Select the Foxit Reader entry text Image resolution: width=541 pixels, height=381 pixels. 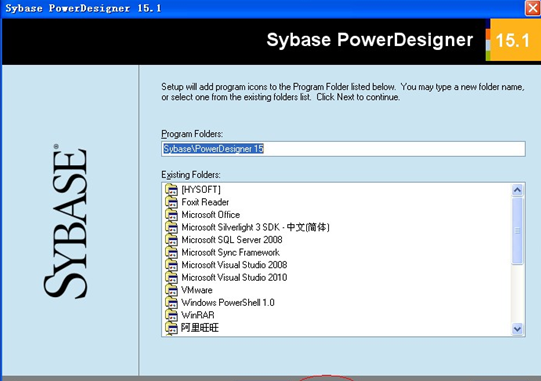pos(205,202)
